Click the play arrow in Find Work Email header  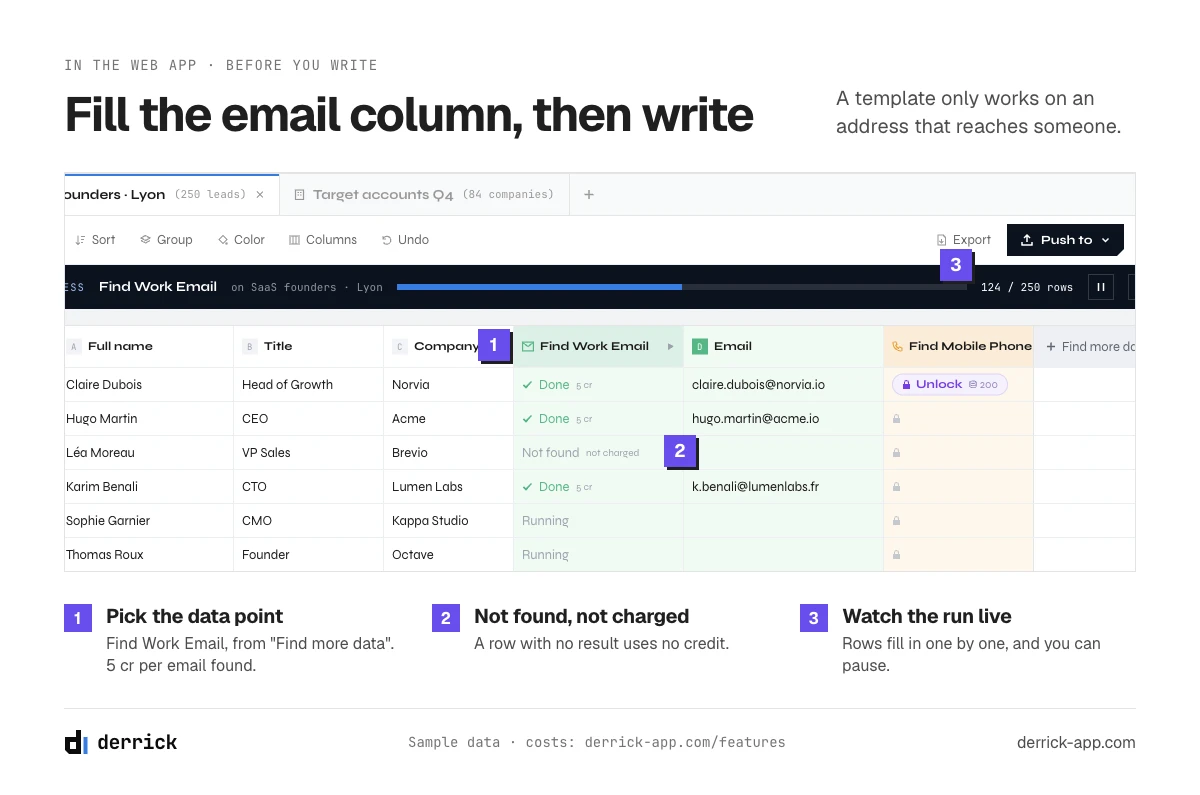(x=671, y=347)
